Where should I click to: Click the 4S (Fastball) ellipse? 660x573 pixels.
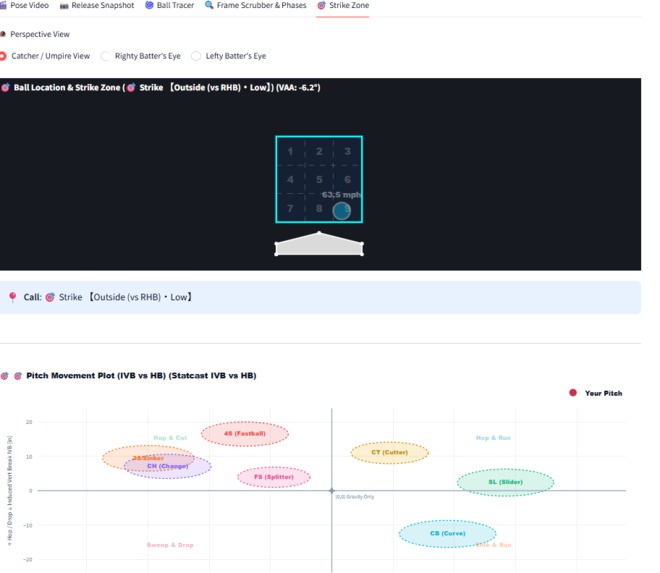coord(245,434)
